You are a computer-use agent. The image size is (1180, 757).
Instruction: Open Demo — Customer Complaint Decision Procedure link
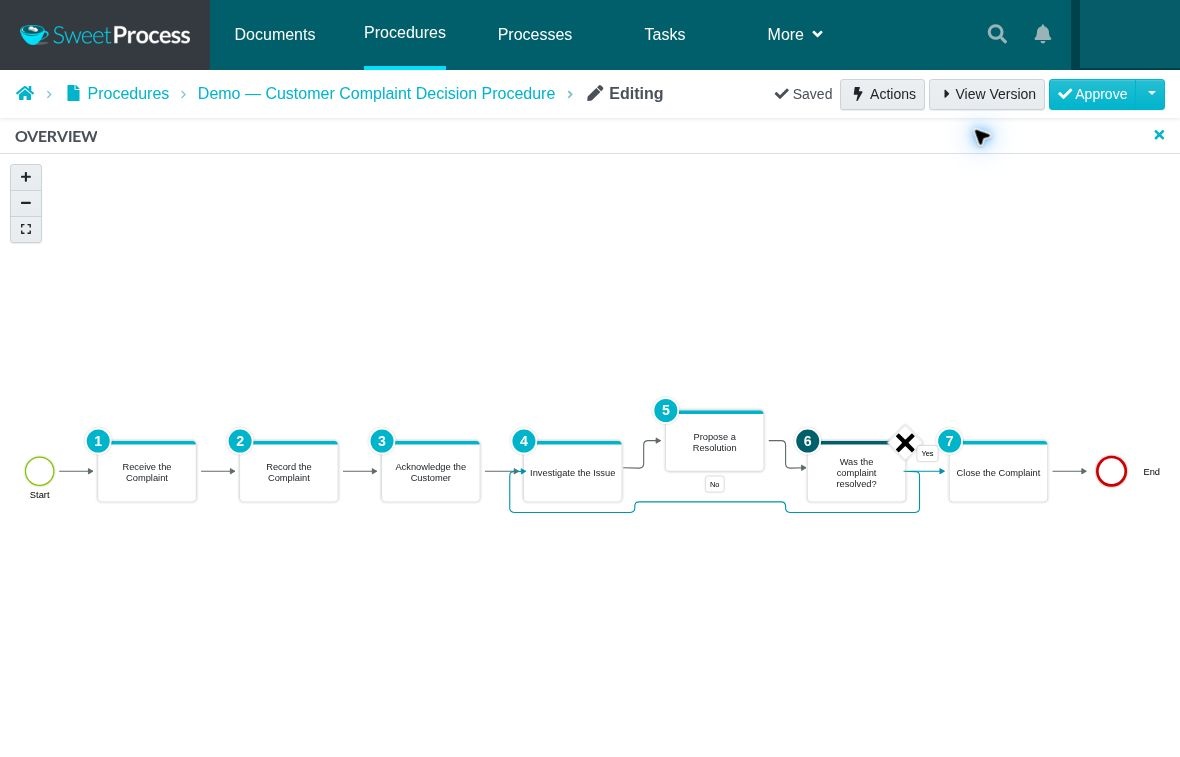376,93
